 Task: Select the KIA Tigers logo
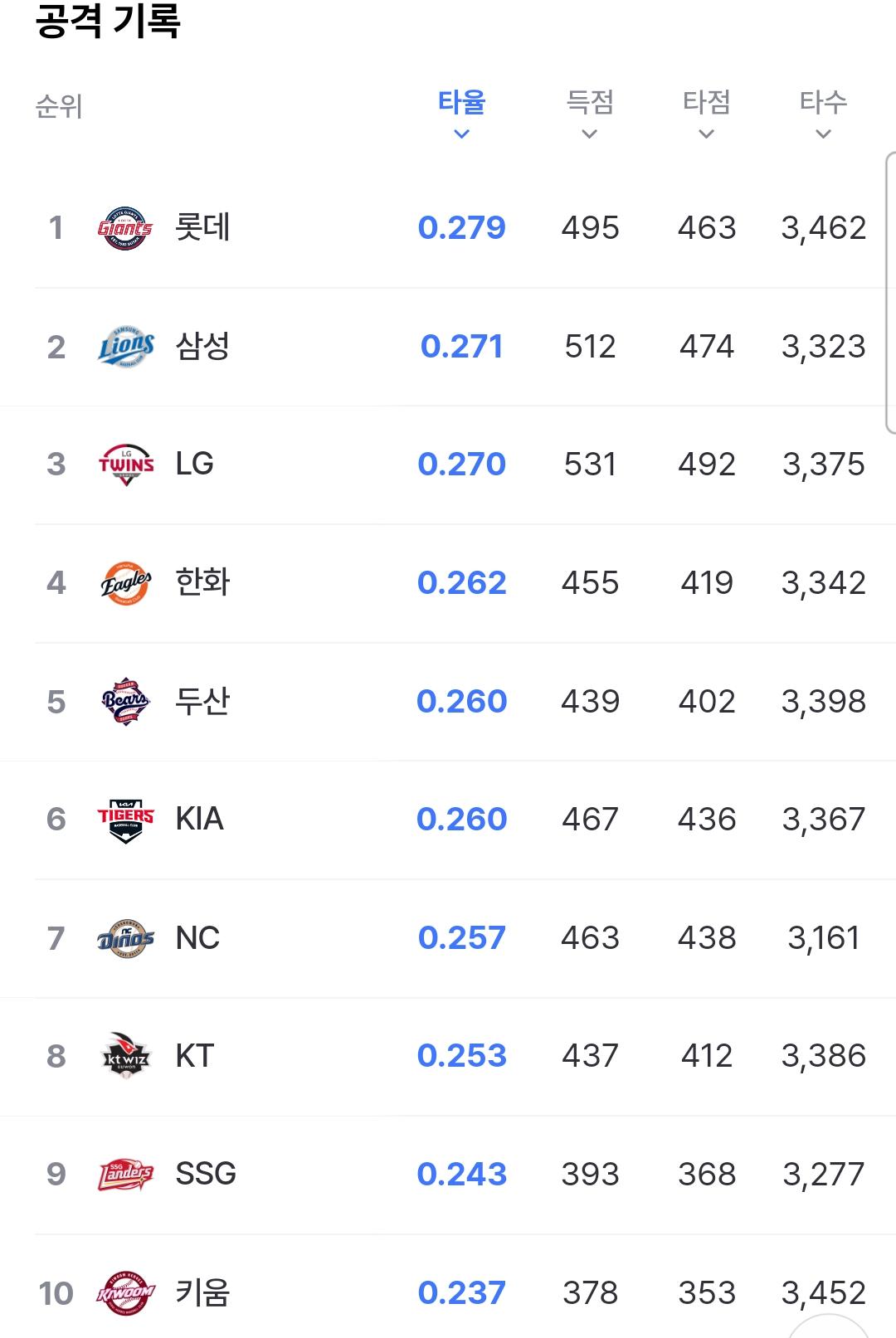[125, 820]
